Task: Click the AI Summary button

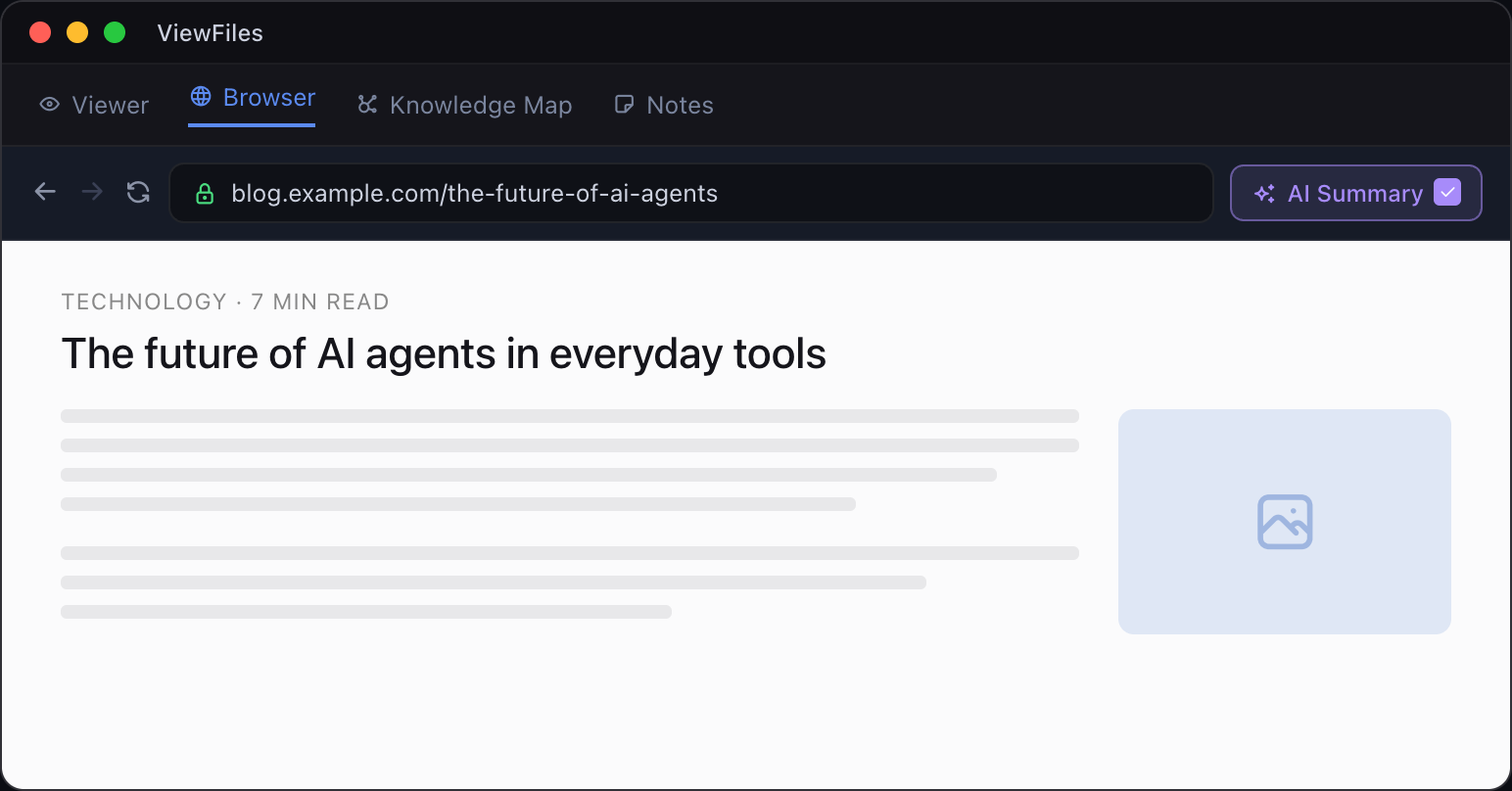Action: (x=1355, y=193)
